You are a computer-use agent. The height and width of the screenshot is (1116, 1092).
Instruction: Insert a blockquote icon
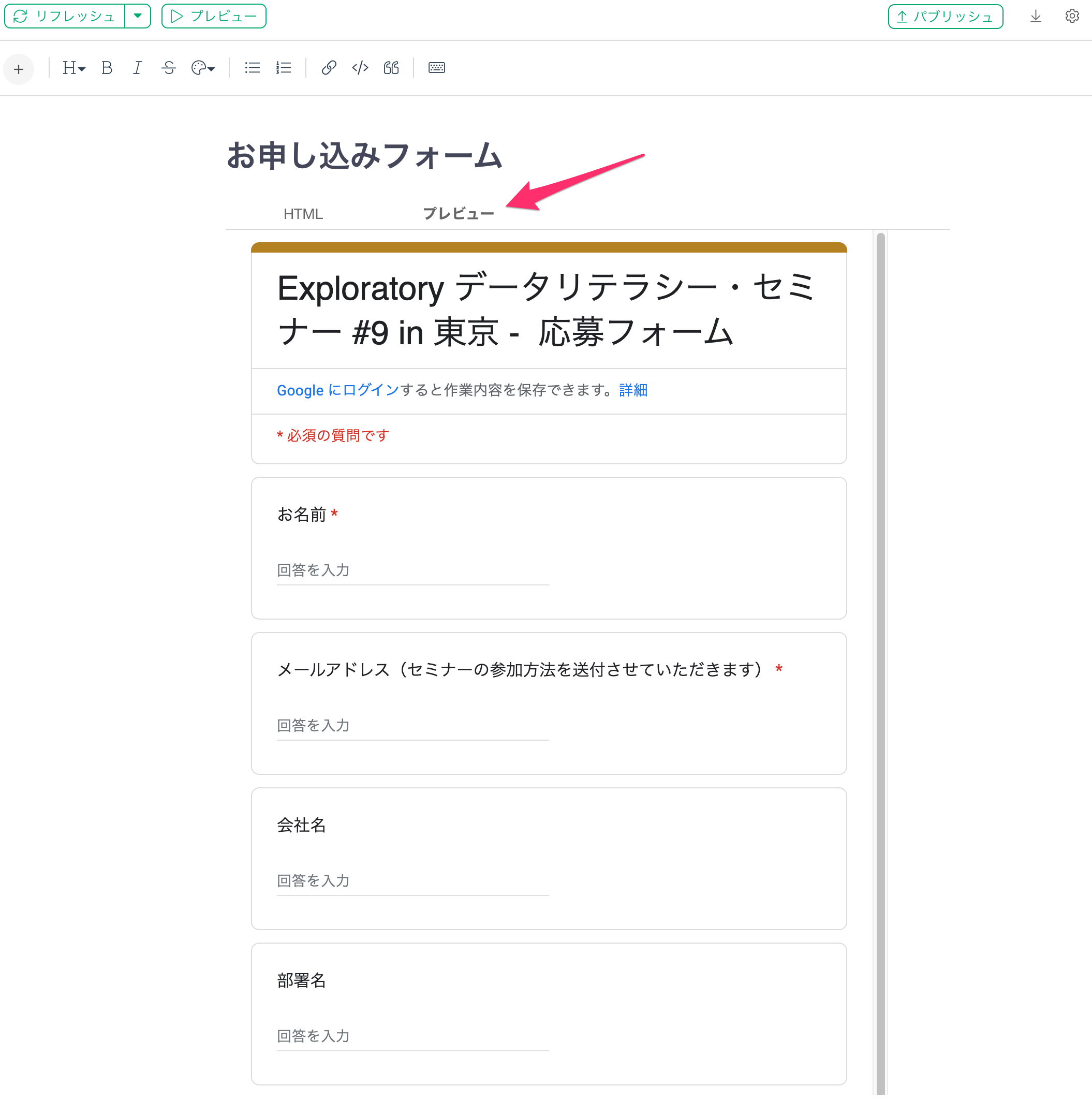[x=391, y=68]
